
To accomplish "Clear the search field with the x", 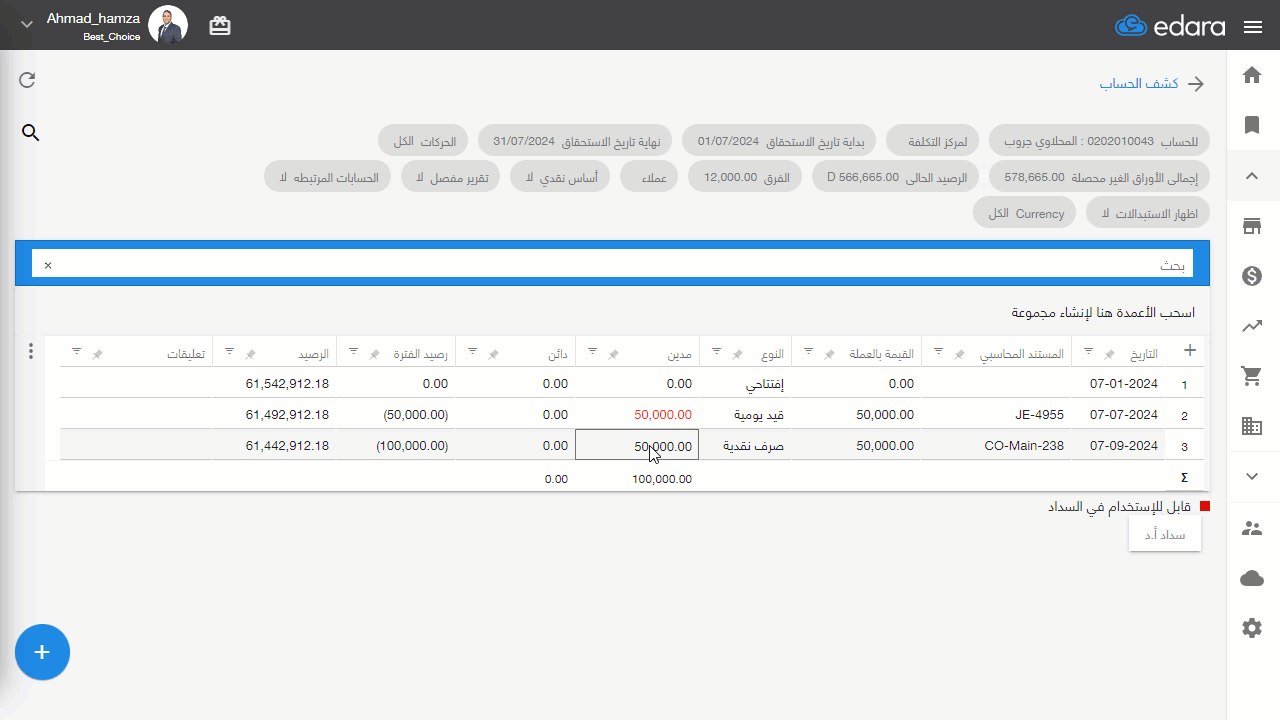I will coord(48,265).
